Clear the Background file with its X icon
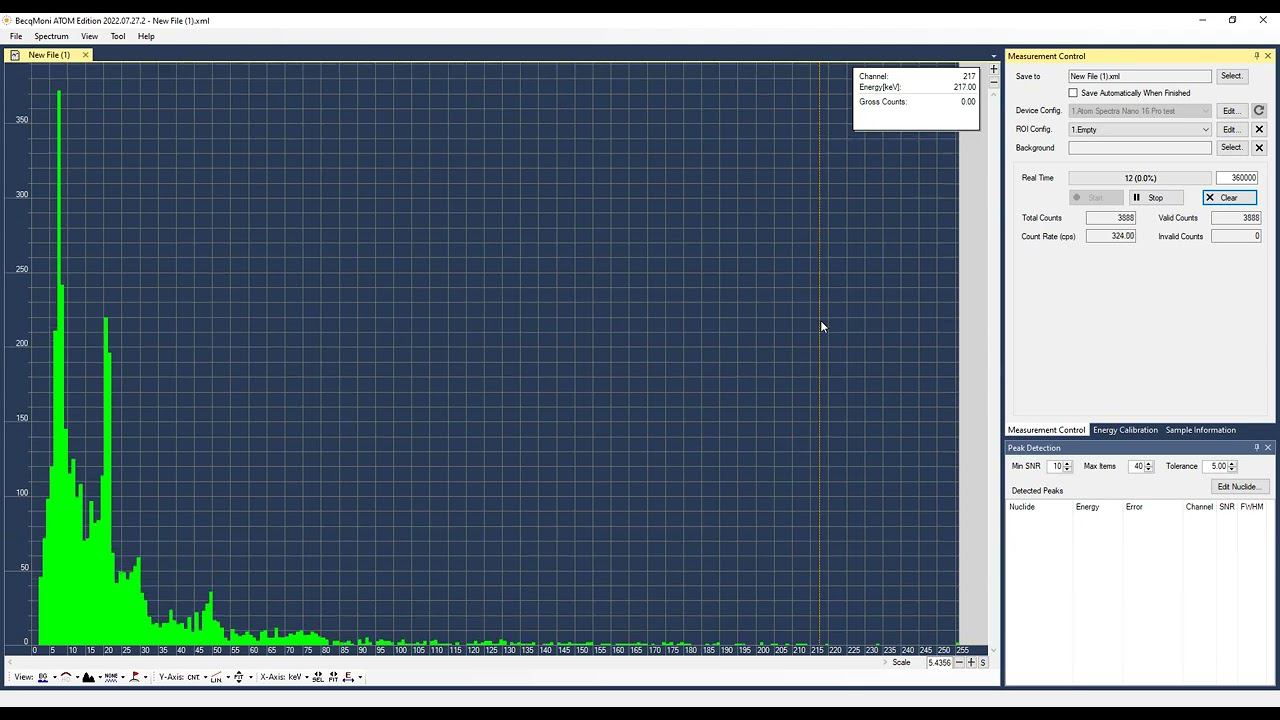This screenshot has width=1280, height=720. click(1259, 148)
